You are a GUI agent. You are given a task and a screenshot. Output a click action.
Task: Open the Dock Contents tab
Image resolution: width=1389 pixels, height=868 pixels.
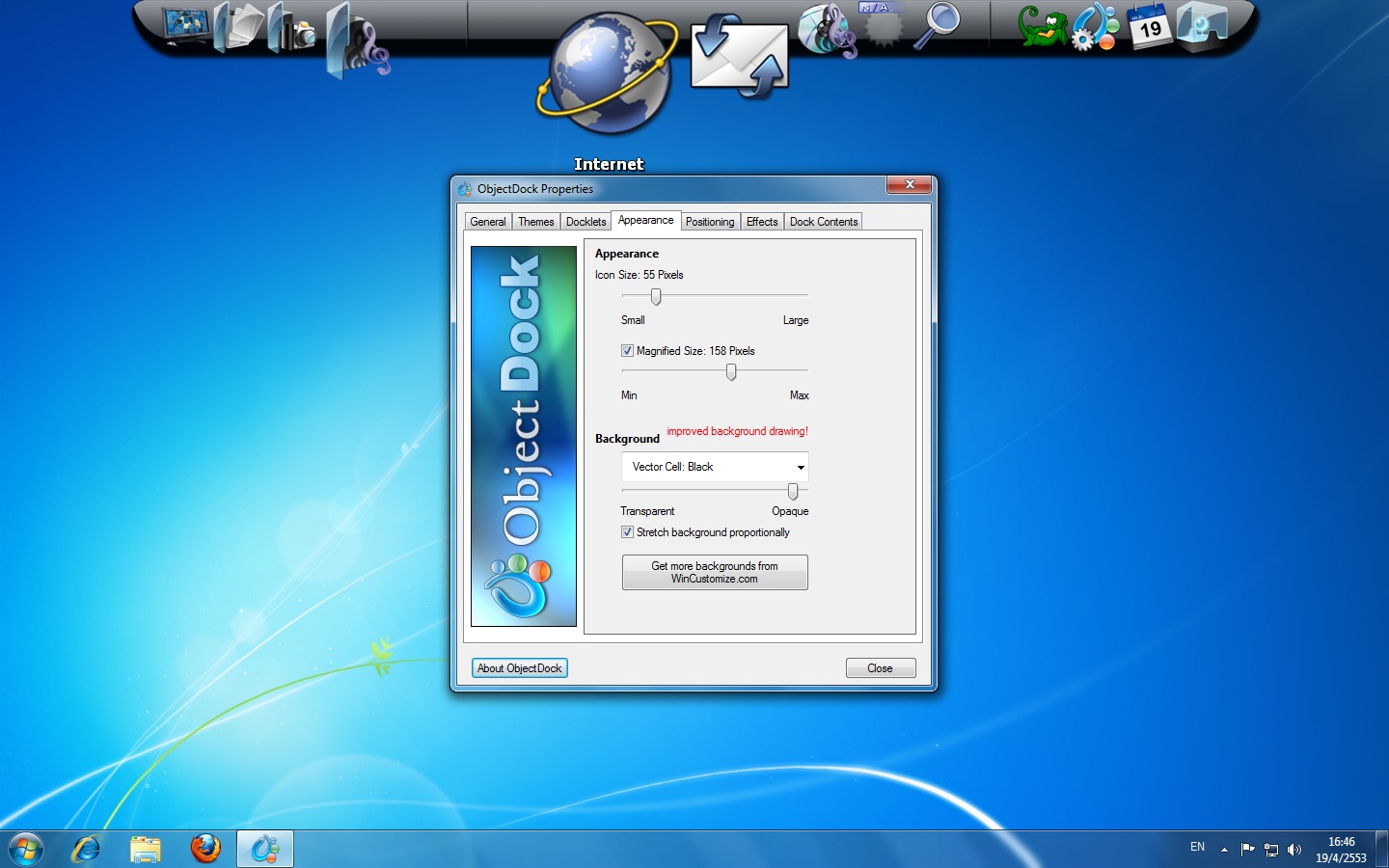[824, 221]
